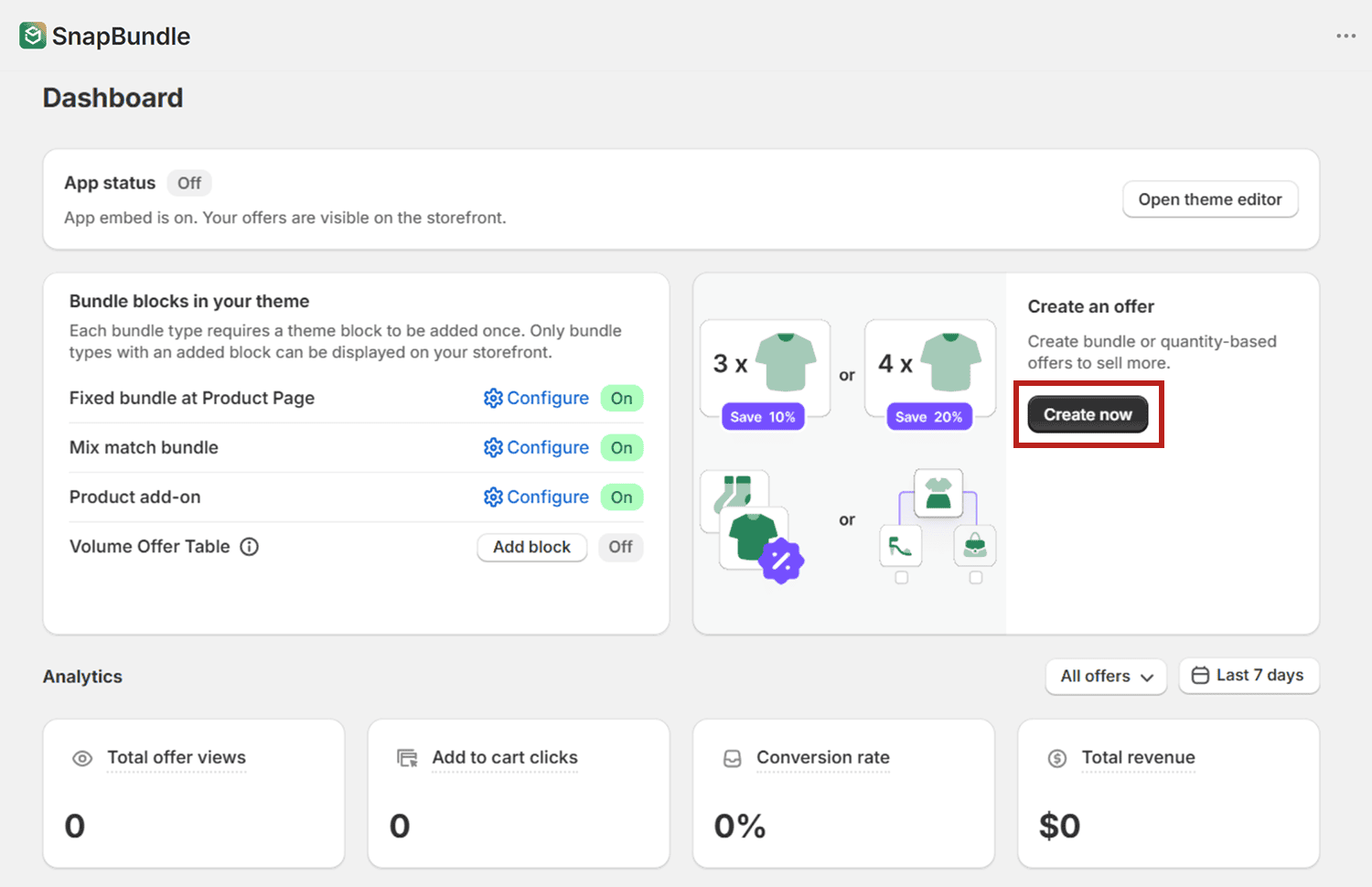This screenshot has height=887, width=1372.
Task: Click the dollar icon beside Total revenue
Action: tap(1057, 758)
